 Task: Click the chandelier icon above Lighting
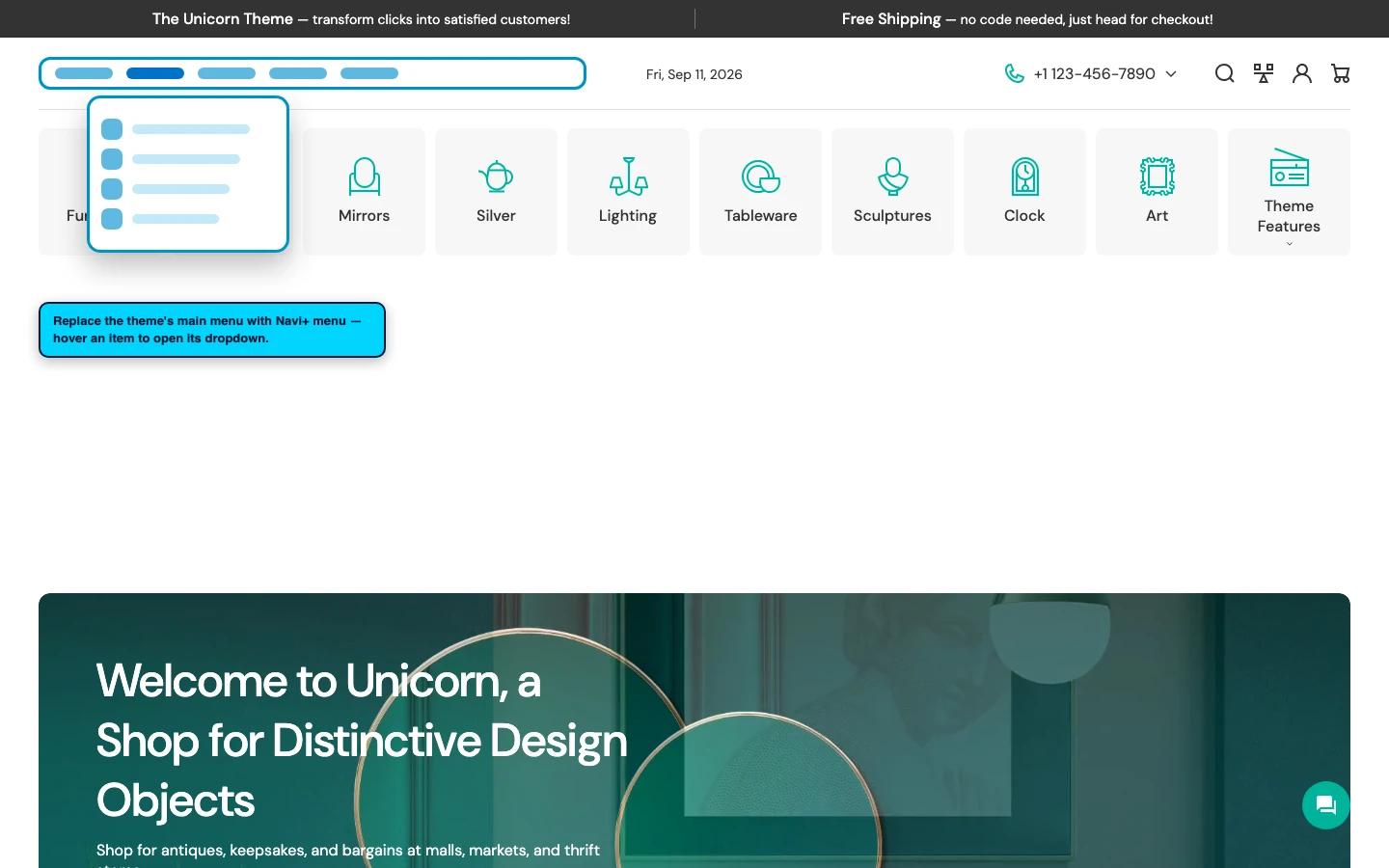628,176
